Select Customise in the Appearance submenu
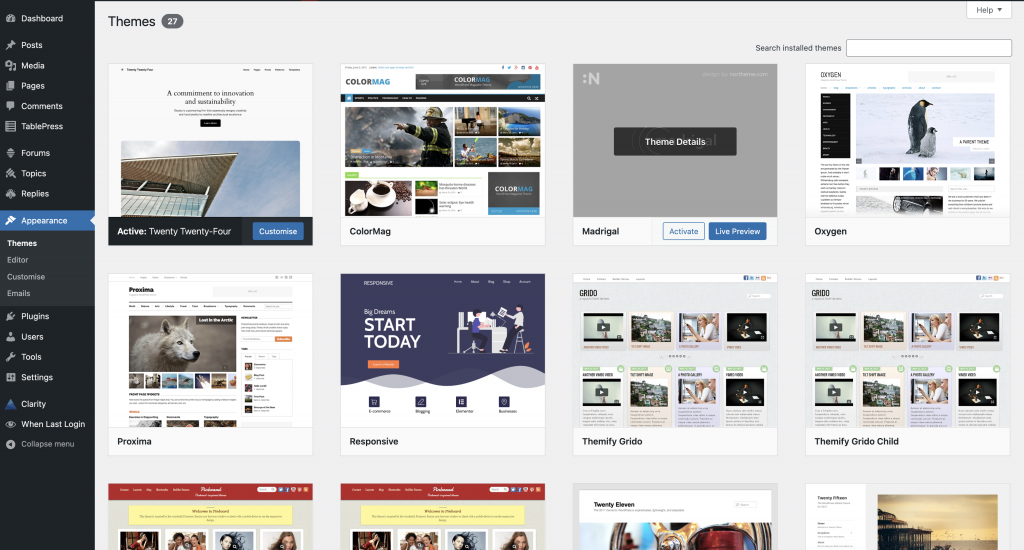 (x=26, y=277)
